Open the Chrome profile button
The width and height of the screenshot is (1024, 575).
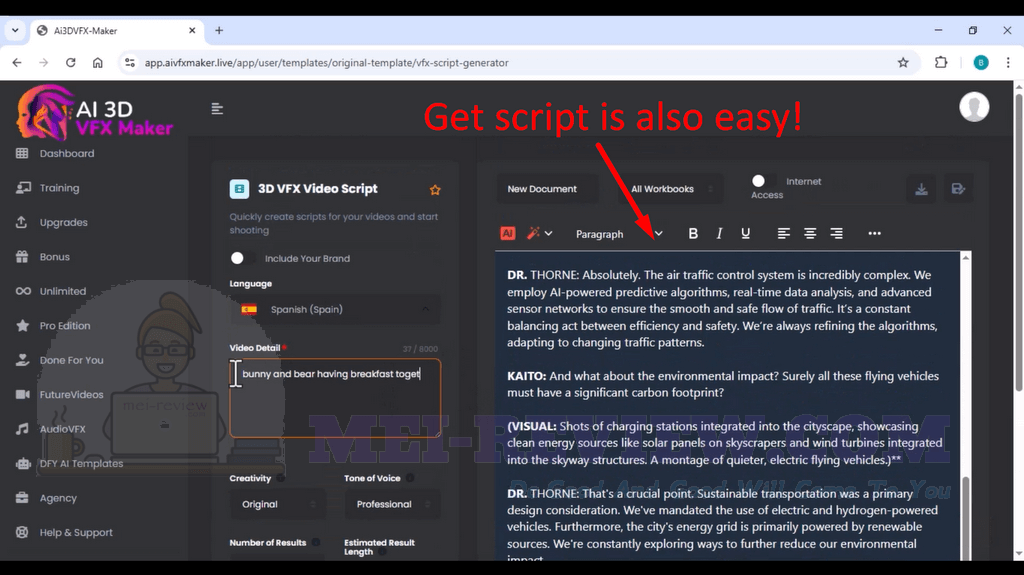click(x=981, y=63)
